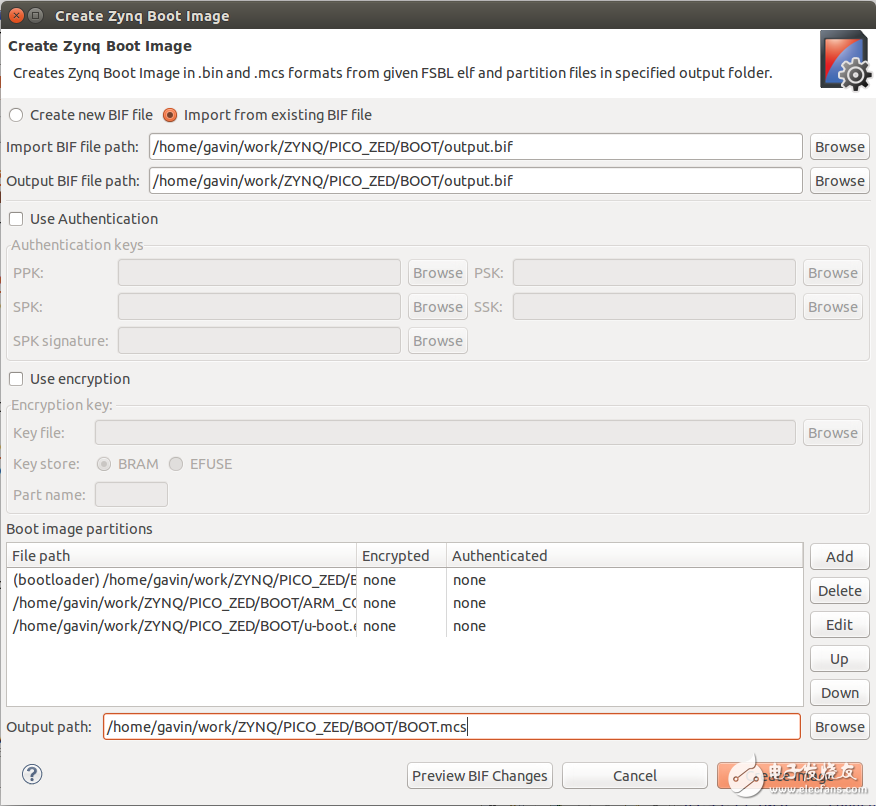Move partition Up in the list
The width and height of the screenshot is (876, 806).
pos(839,659)
